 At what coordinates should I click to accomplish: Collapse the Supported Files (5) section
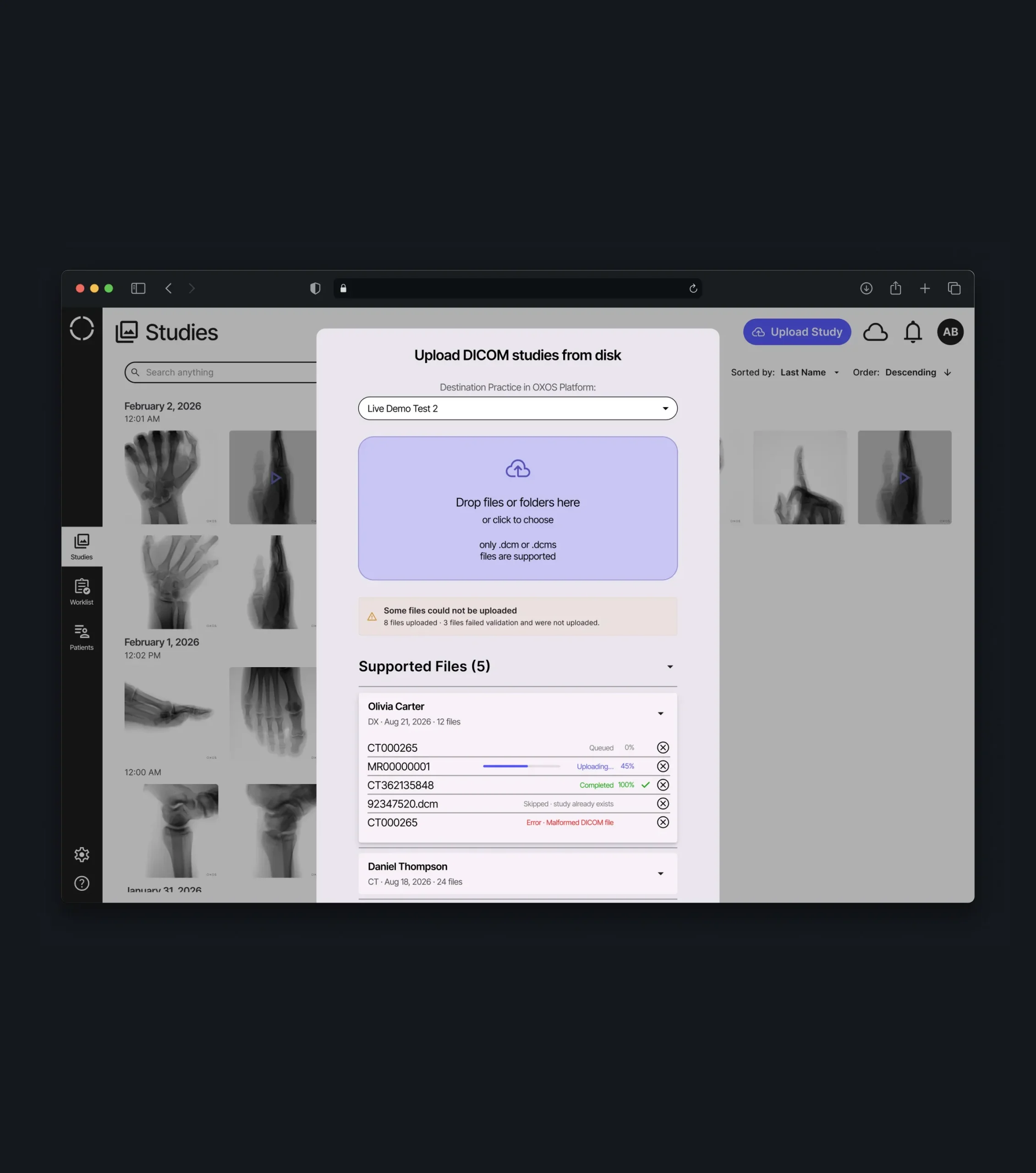(670, 667)
